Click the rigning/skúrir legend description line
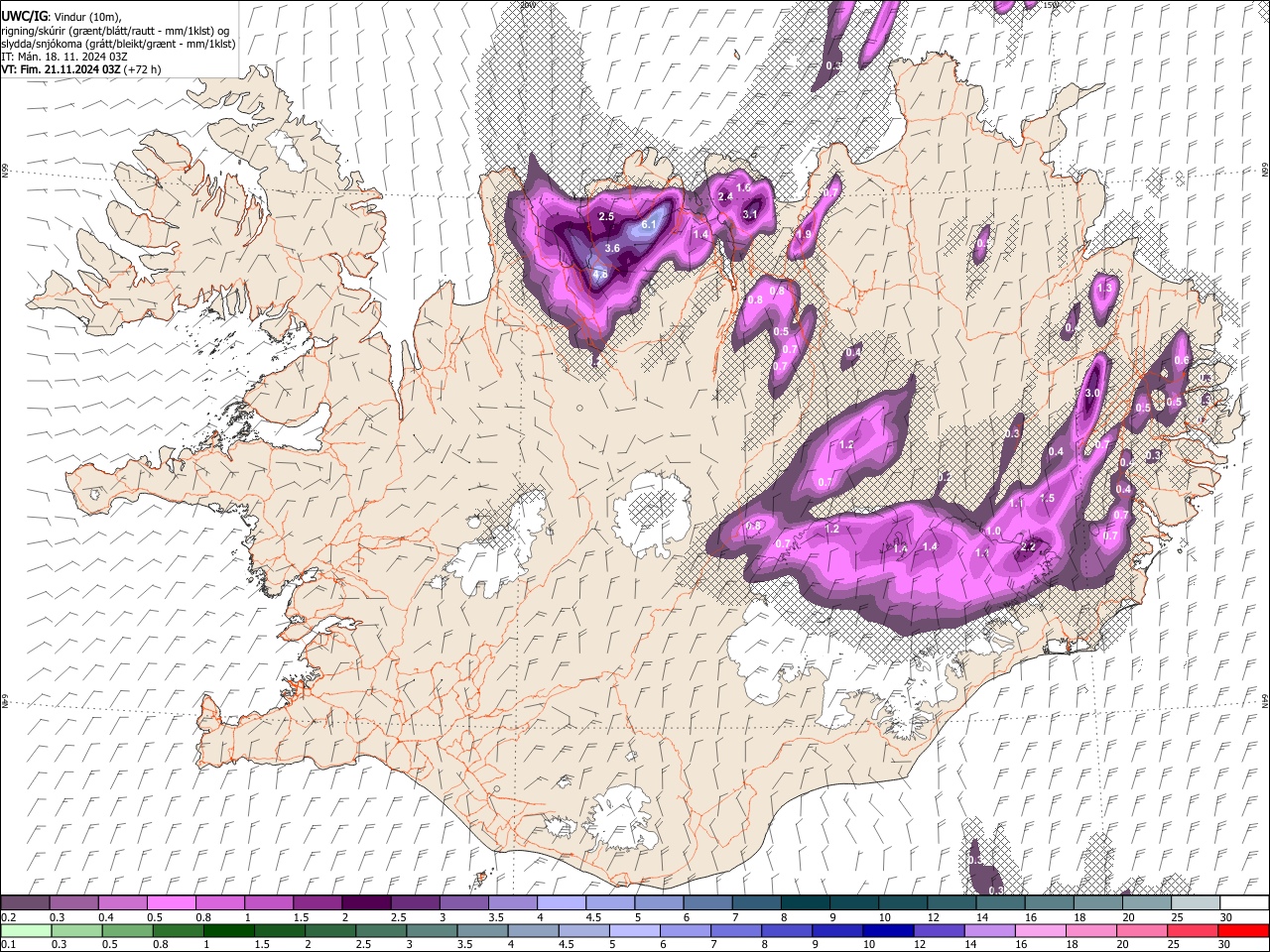The width and height of the screenshot is (1270, 952). (x=115, y=31)
